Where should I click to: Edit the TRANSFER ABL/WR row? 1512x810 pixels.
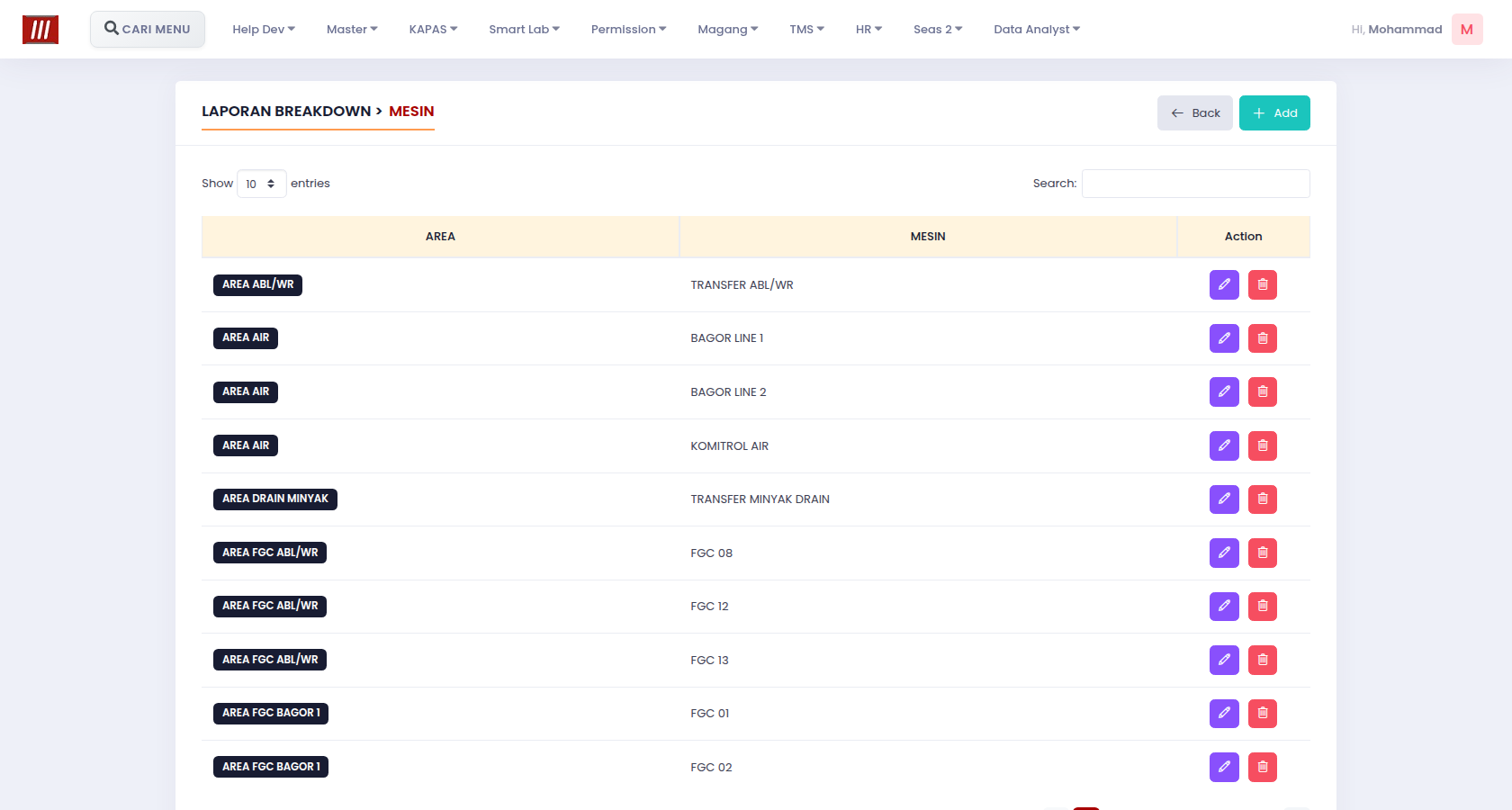click(x=1224, y=284)
